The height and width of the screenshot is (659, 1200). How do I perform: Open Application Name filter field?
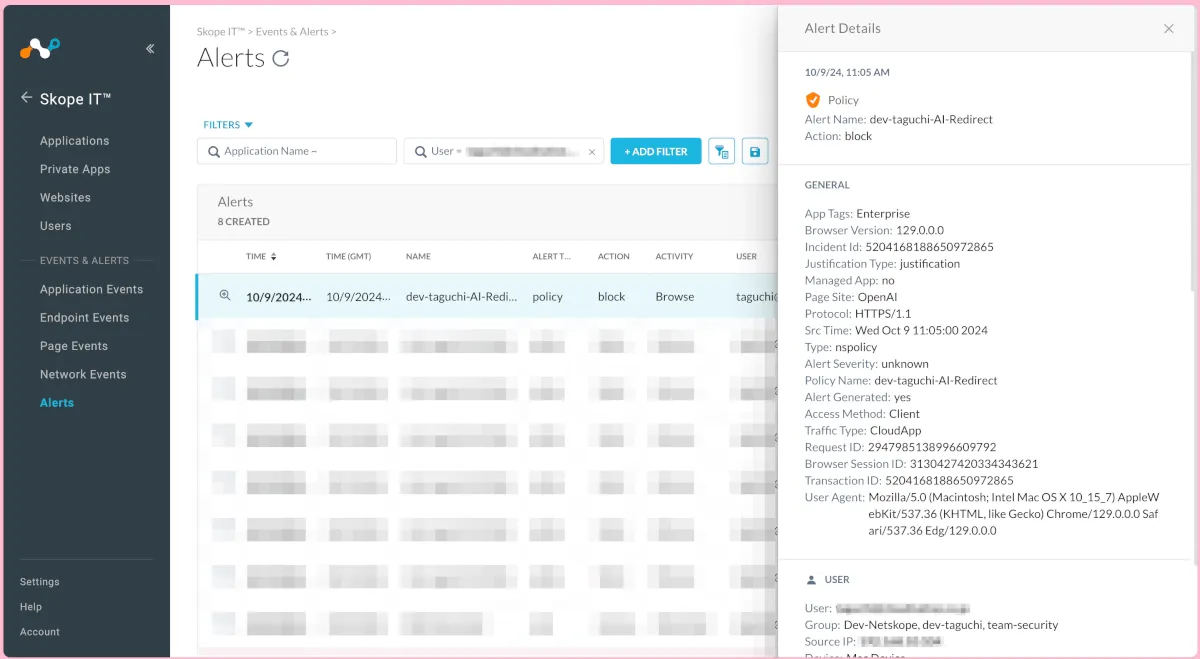point(297,152)
